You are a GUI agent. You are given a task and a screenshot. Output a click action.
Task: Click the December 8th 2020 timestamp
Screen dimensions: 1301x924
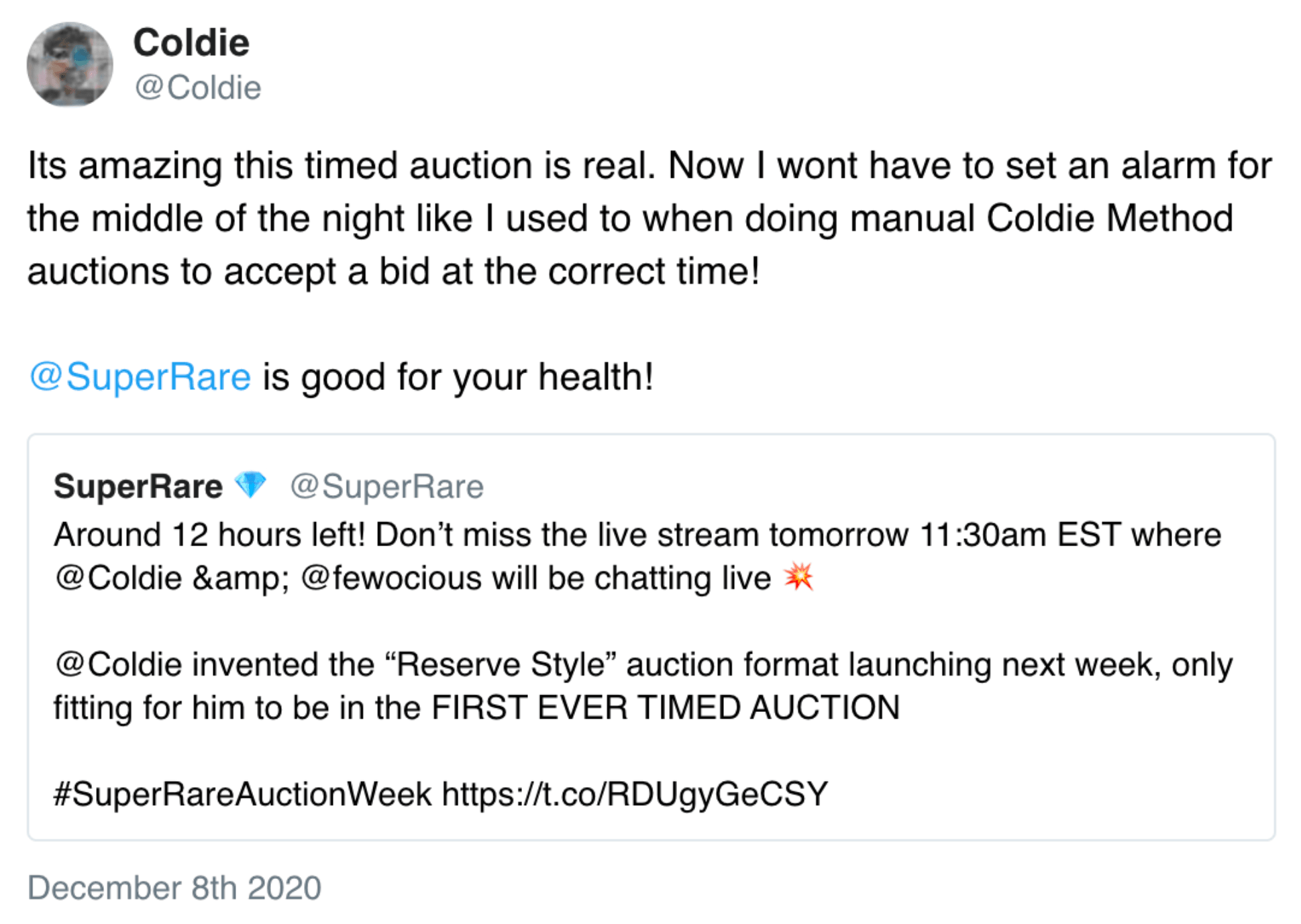(x=174, y=888)
